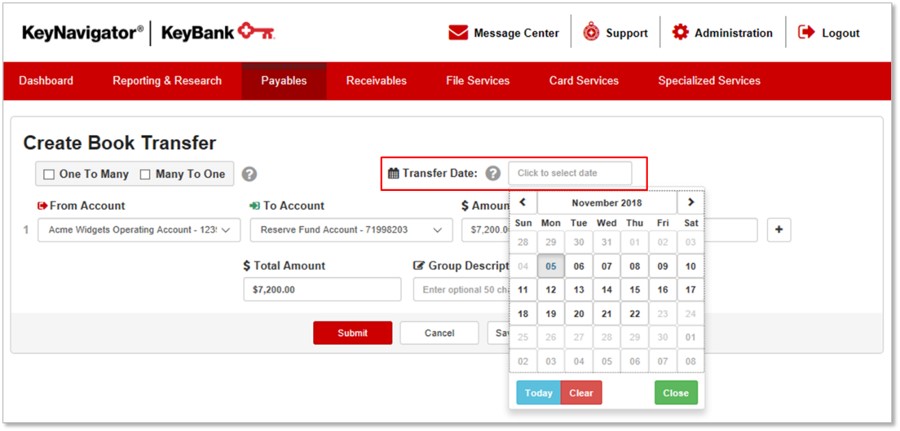Click the Administration gear icon
This screenshot has width=900, height=431.
680,32
